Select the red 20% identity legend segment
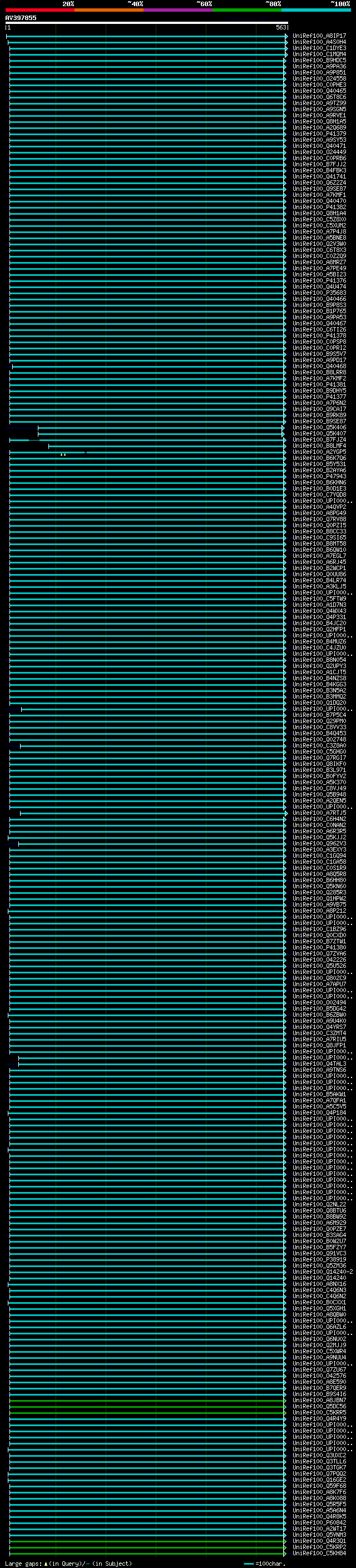This screenshot has width=356, height=1568. tap(39, 10)
